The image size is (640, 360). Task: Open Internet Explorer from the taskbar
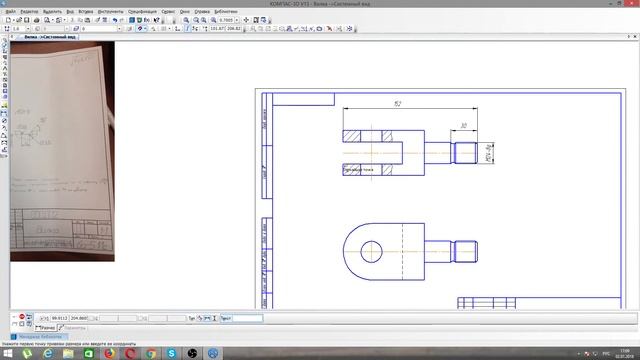click(x=48, y=353)
